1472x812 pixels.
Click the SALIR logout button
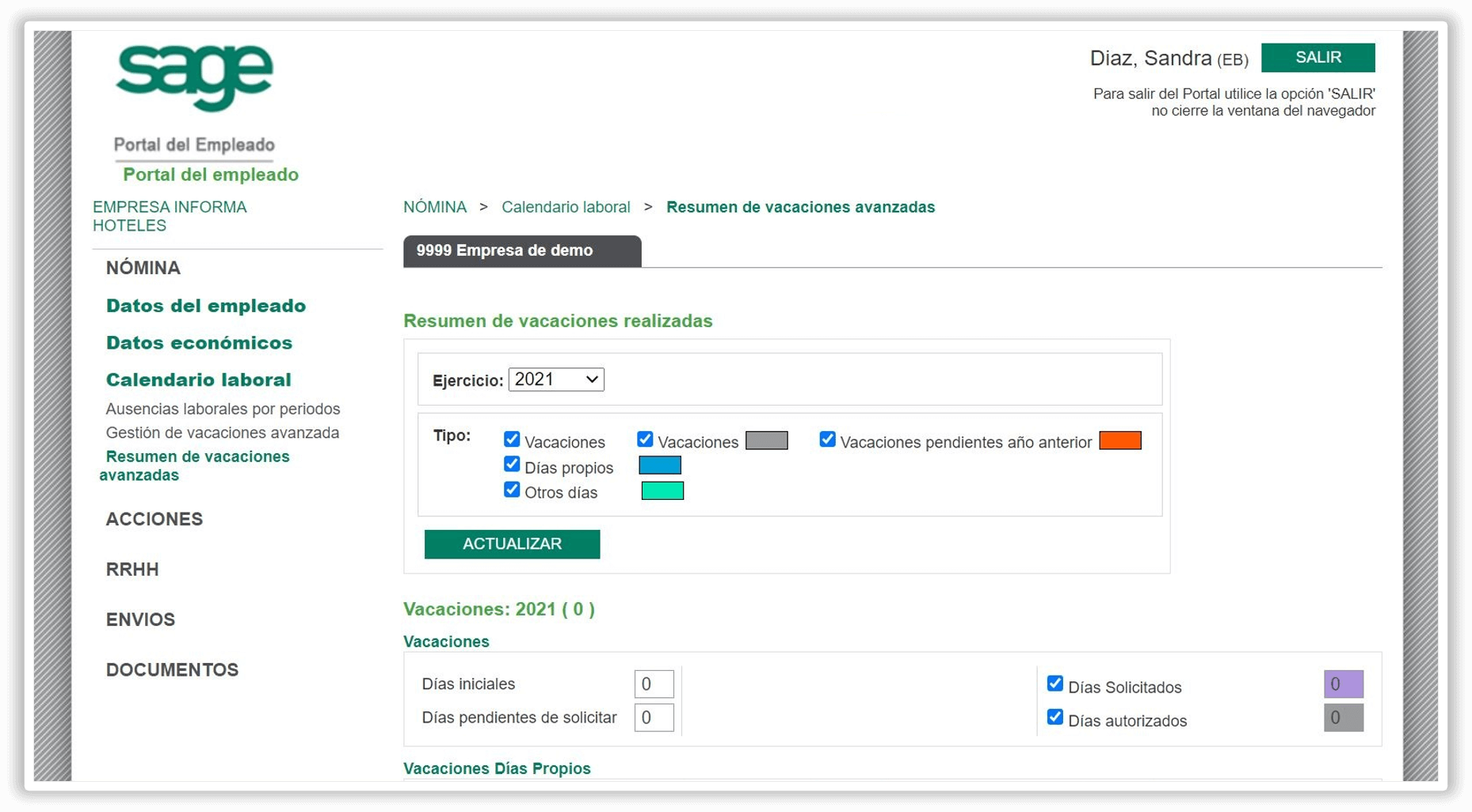pos(1317,58)
